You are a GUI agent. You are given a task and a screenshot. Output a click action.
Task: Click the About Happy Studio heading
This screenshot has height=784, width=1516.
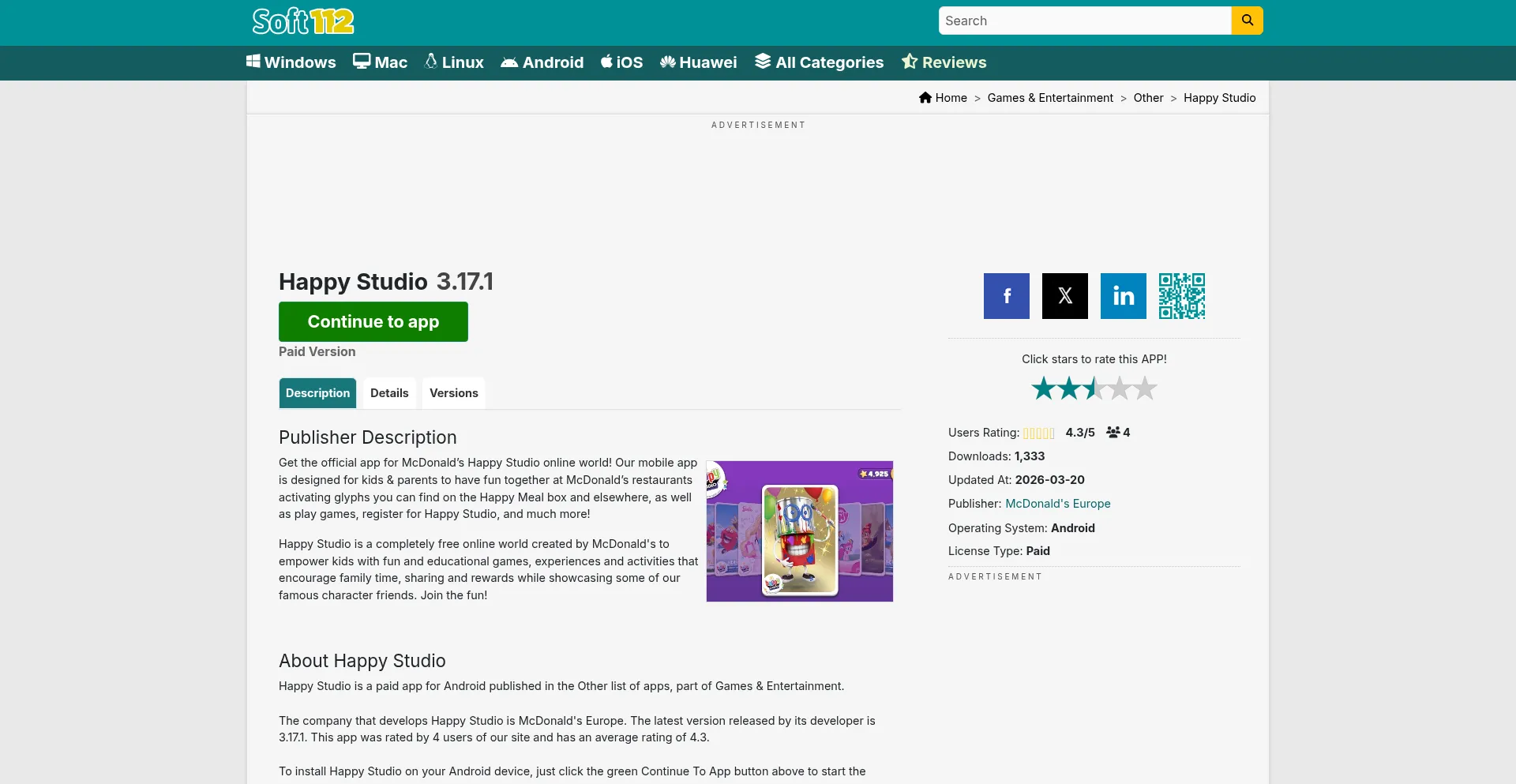pos(362,661)
